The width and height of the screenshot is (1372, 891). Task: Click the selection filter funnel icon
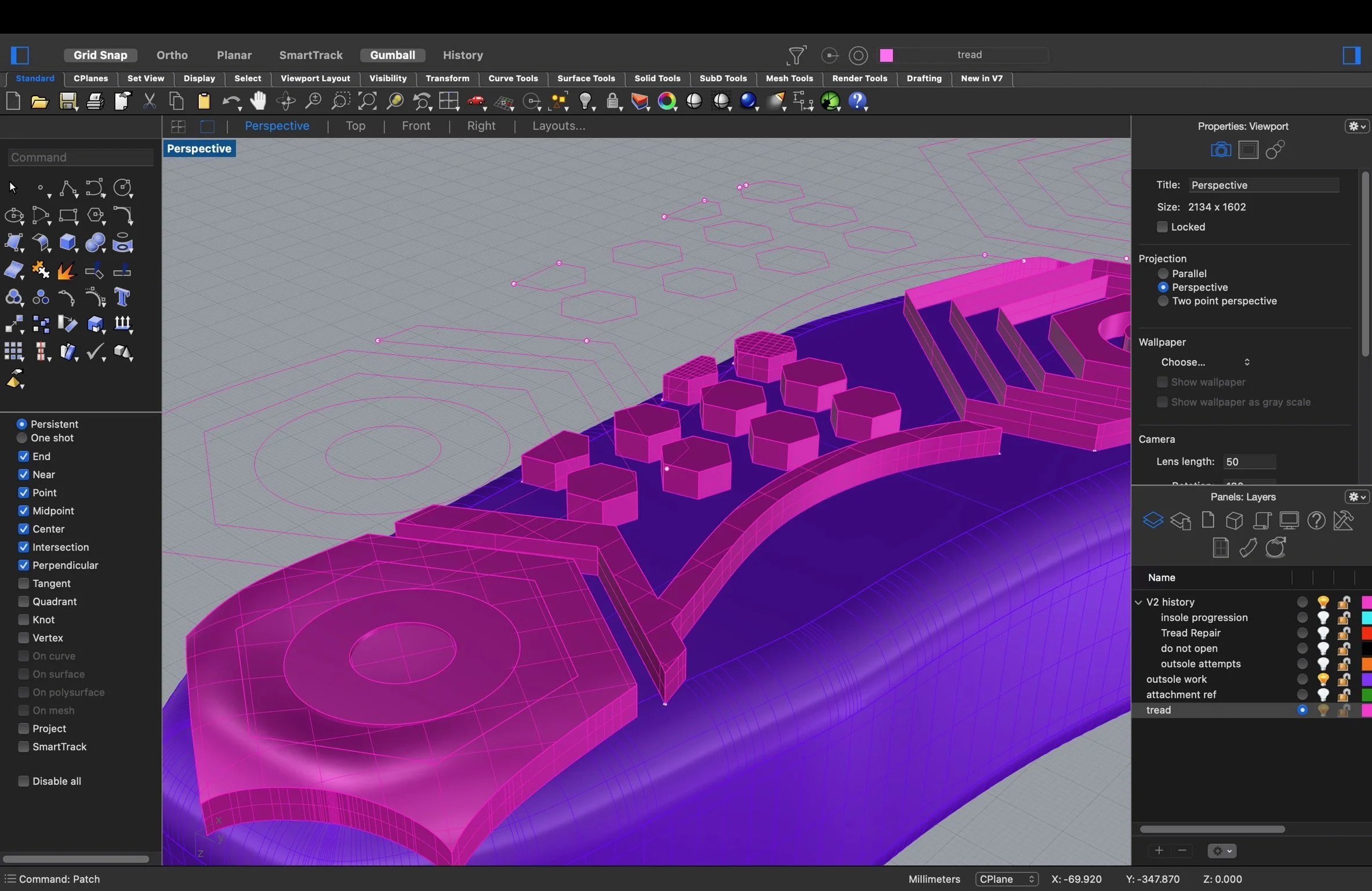pyautogui.click(x=796, y=55)
